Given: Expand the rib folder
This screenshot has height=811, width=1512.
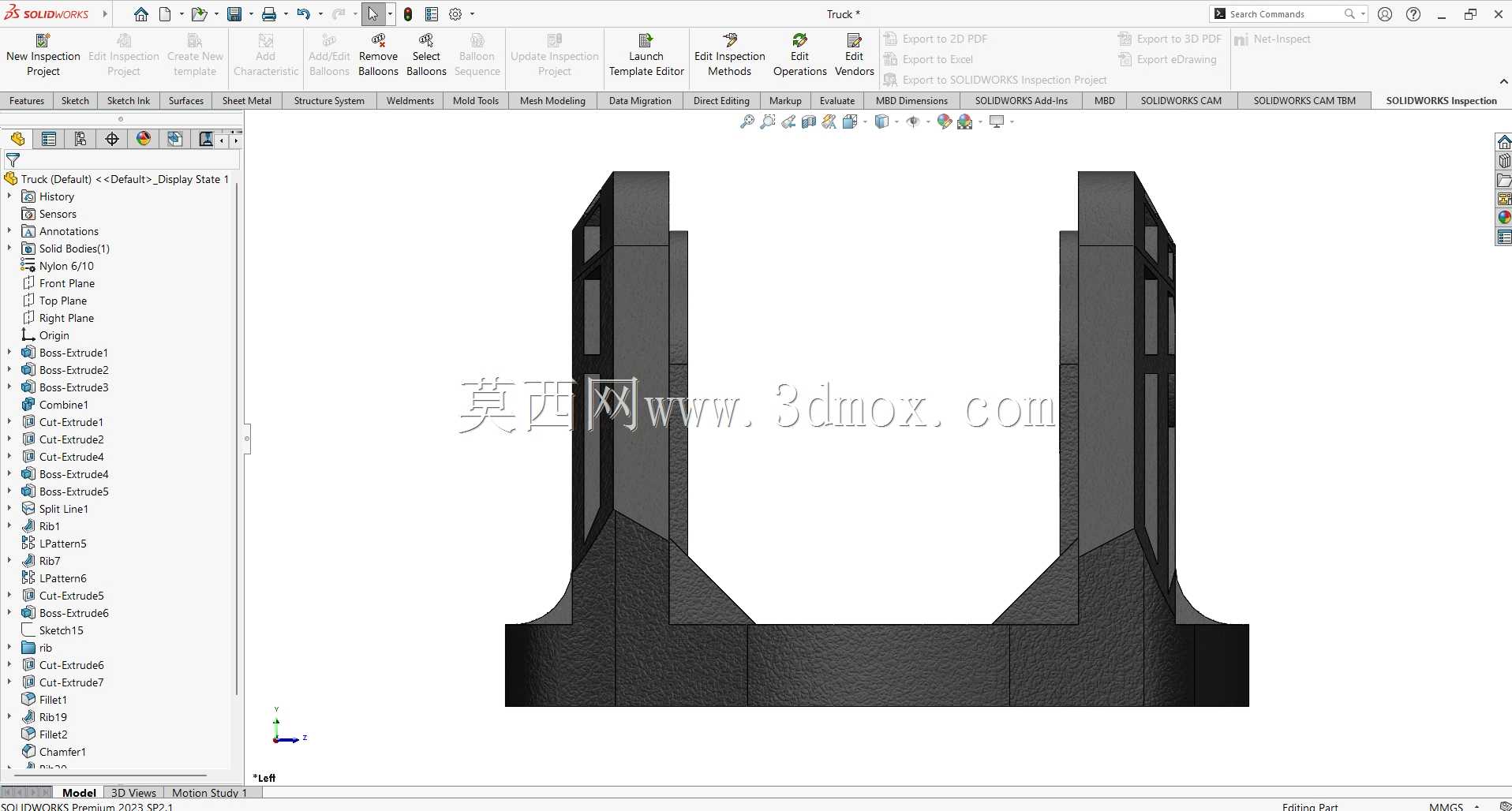Looking at the screenshot, I should pos(9,648).
